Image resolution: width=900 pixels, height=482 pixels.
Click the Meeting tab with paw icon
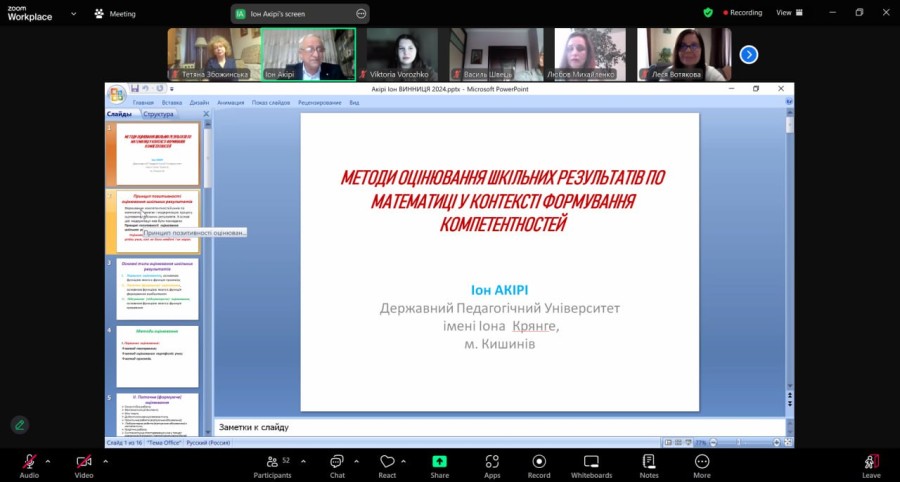coord(115,14)
